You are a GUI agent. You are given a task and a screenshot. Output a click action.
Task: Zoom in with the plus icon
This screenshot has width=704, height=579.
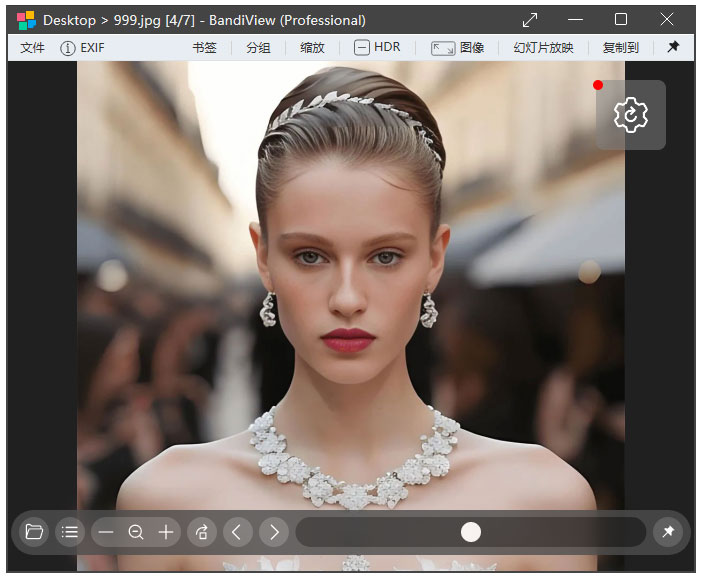[x=166, y=532]
